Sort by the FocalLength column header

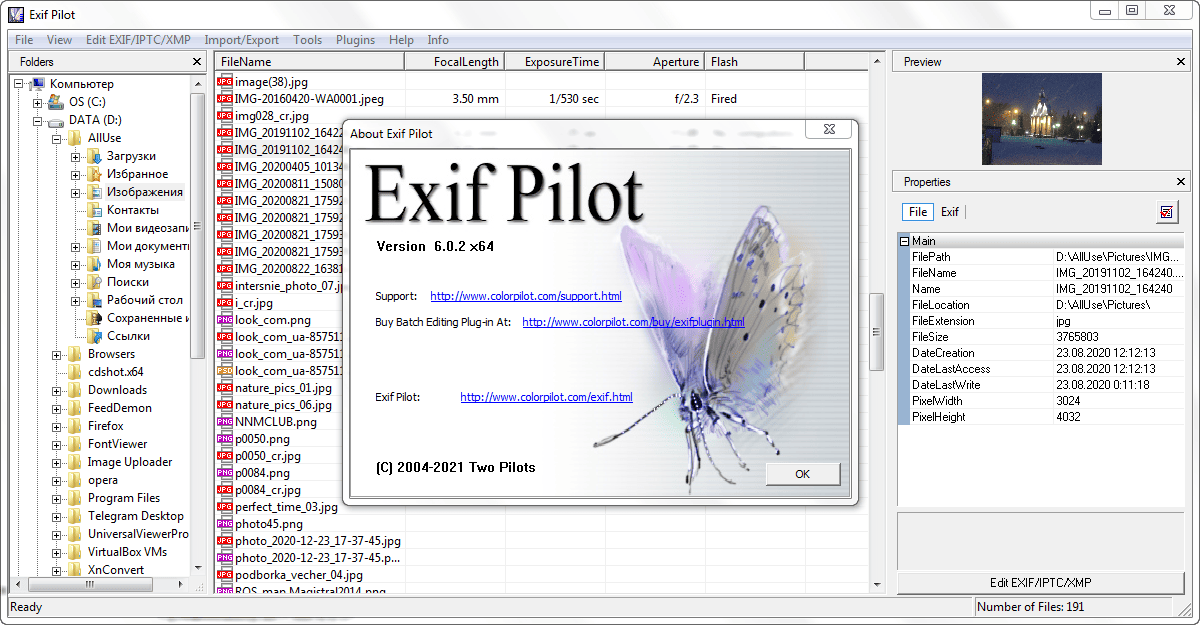click(x=454, y=62)
